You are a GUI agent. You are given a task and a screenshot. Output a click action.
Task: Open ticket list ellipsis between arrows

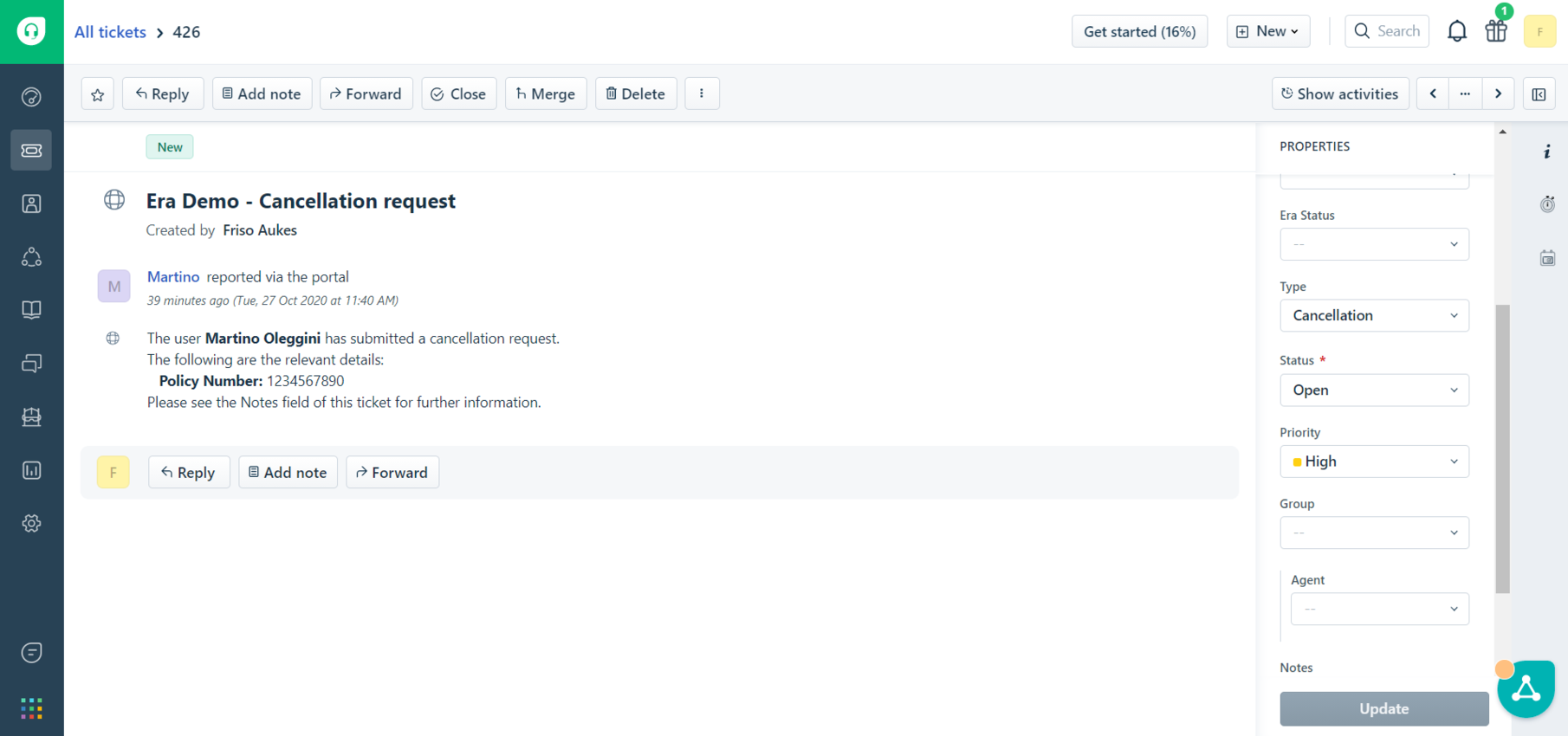point(1465,94)
